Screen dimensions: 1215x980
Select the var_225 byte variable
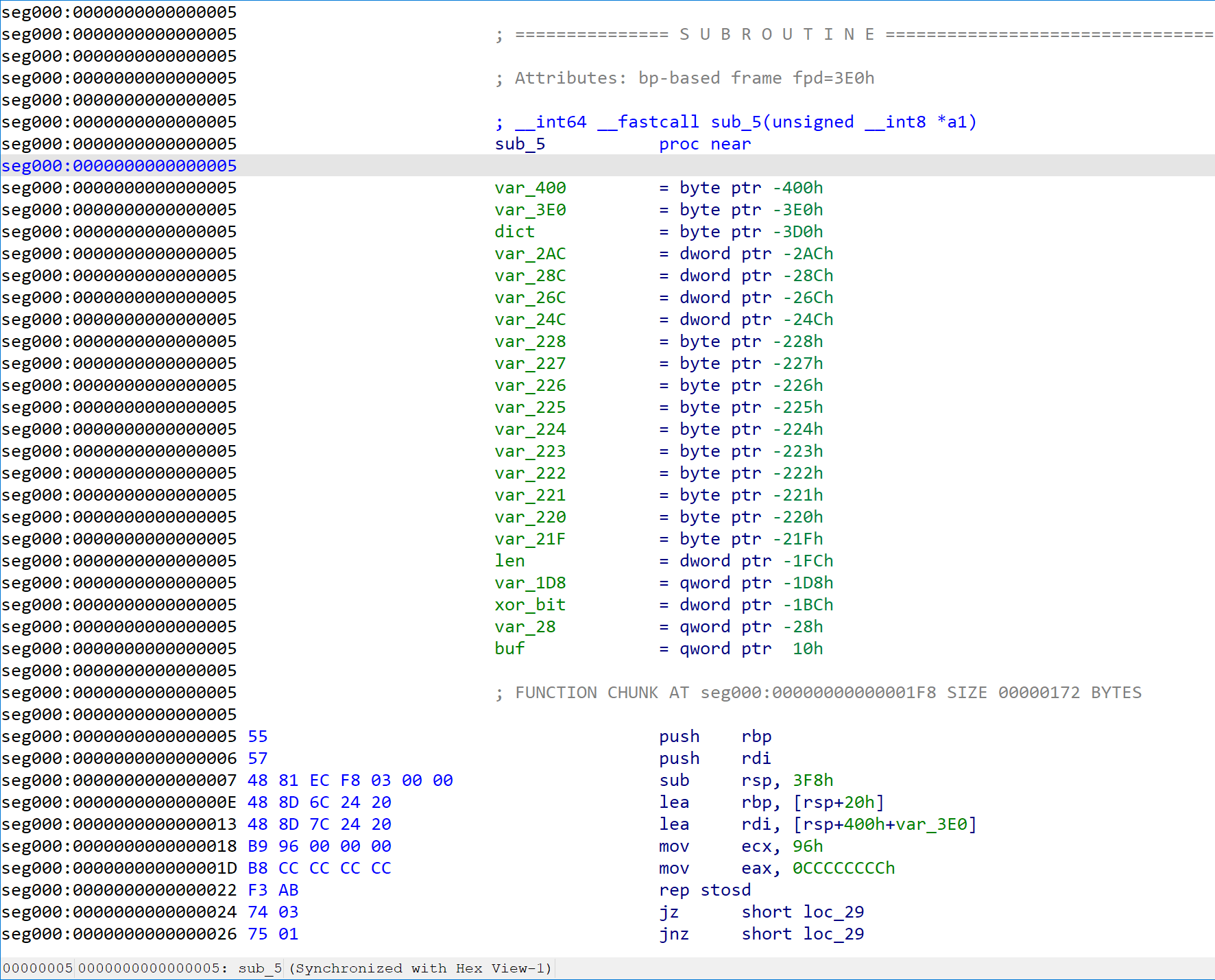530,407
